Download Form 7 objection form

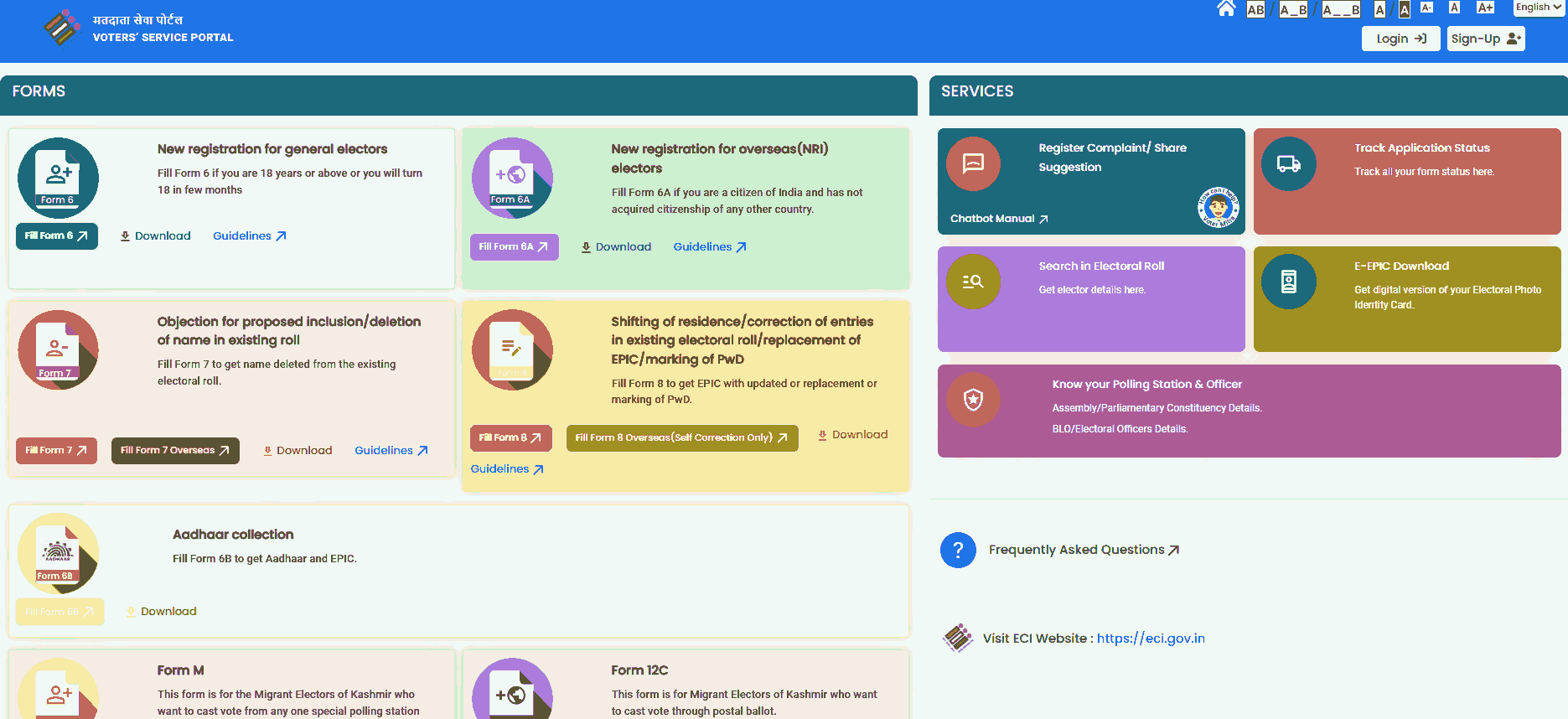pos(298,451)
